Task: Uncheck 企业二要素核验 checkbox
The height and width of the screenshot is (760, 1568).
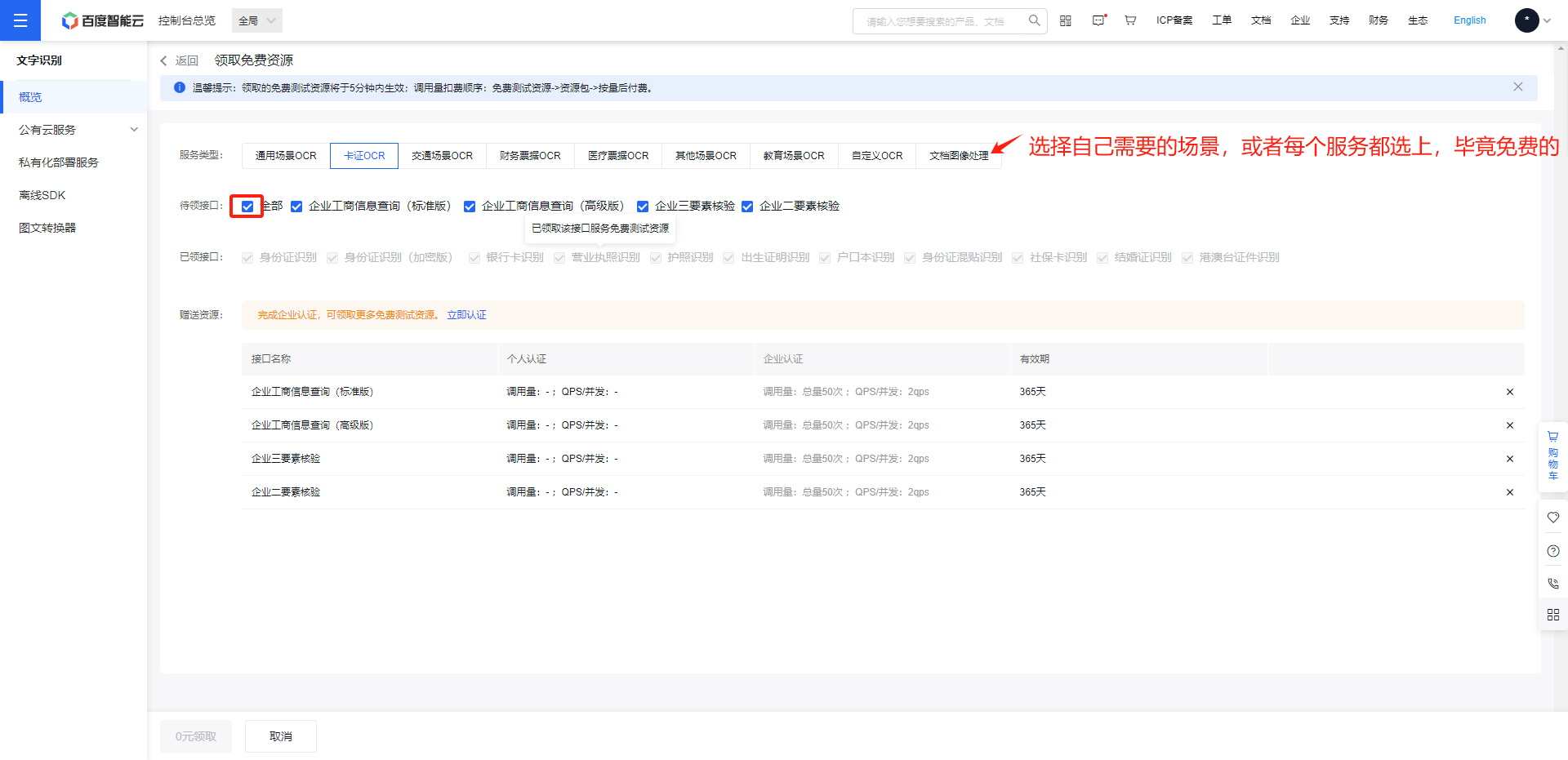Action: [x=747, y=207]
